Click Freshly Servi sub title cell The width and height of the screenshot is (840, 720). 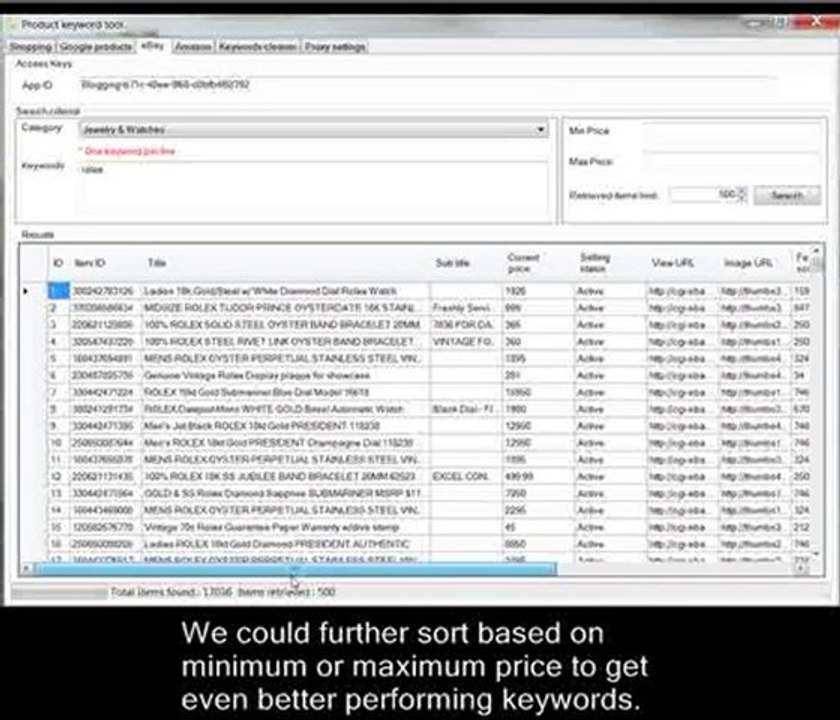pos(466,308)
